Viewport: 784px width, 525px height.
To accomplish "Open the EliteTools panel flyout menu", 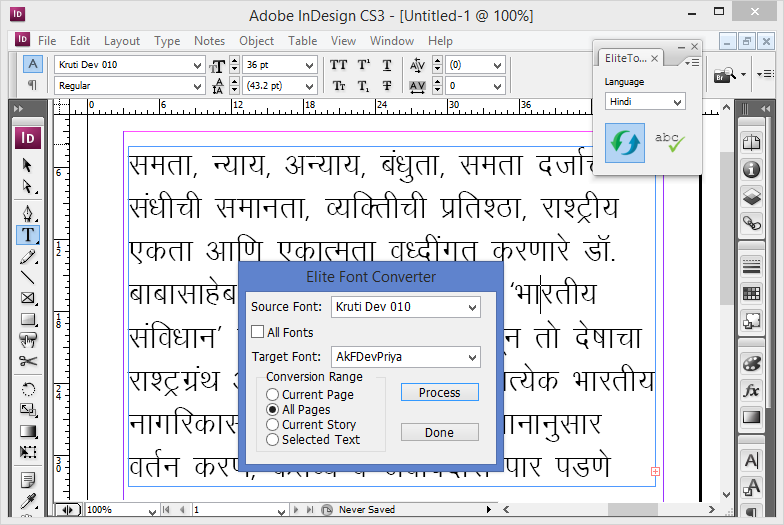I will [x=692, y=62].
